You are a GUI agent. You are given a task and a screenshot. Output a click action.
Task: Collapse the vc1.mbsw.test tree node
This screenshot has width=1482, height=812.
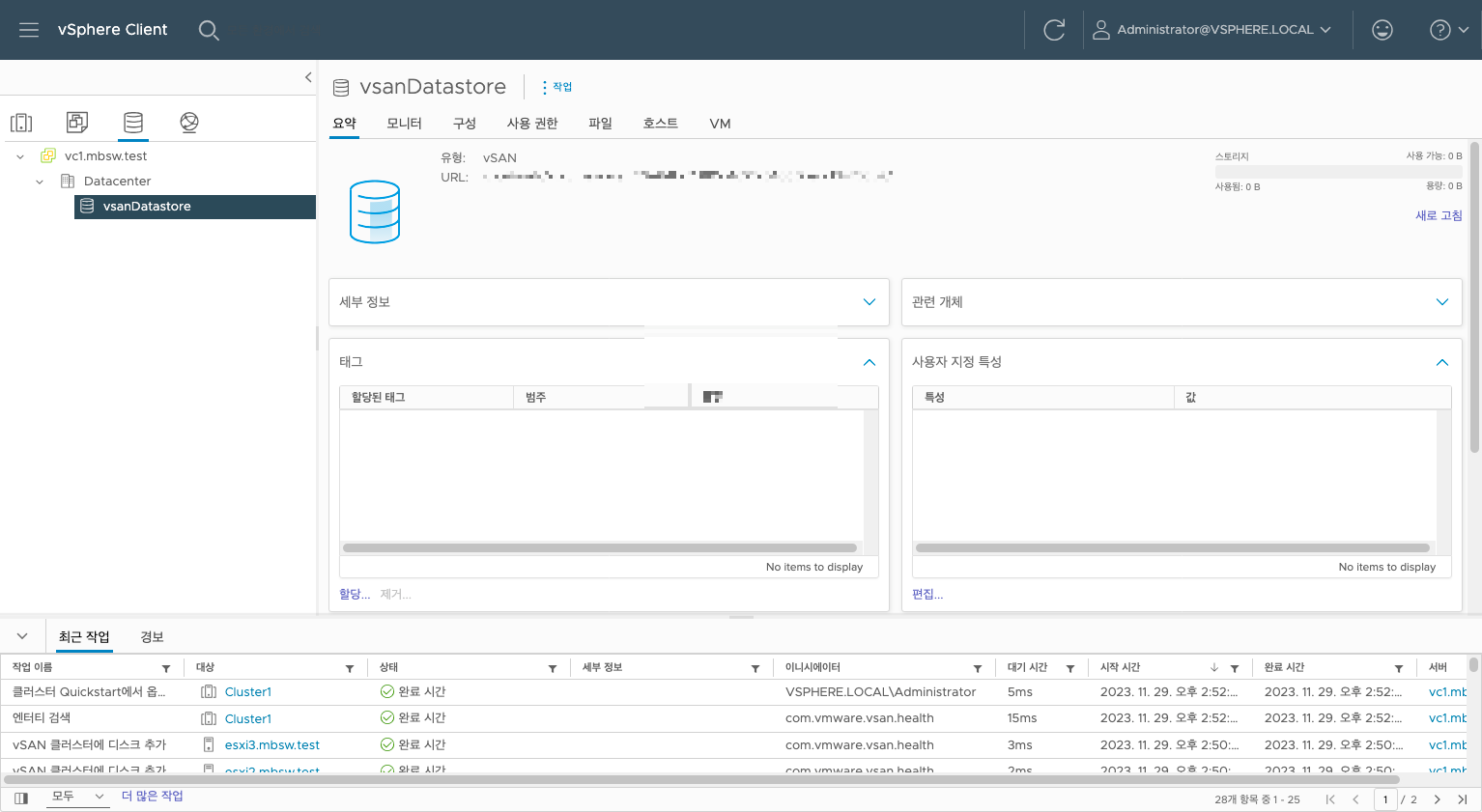pyautogui.click(x=20, y=156)
